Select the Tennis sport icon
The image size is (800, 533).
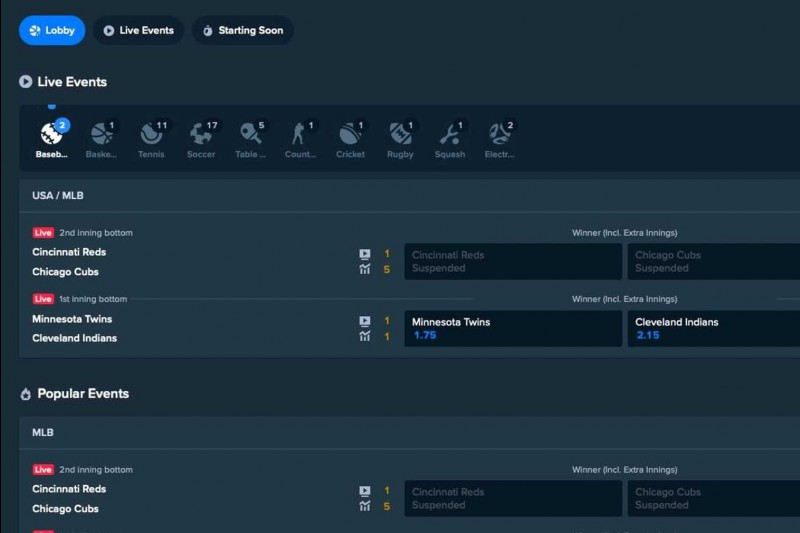(152, 140)
